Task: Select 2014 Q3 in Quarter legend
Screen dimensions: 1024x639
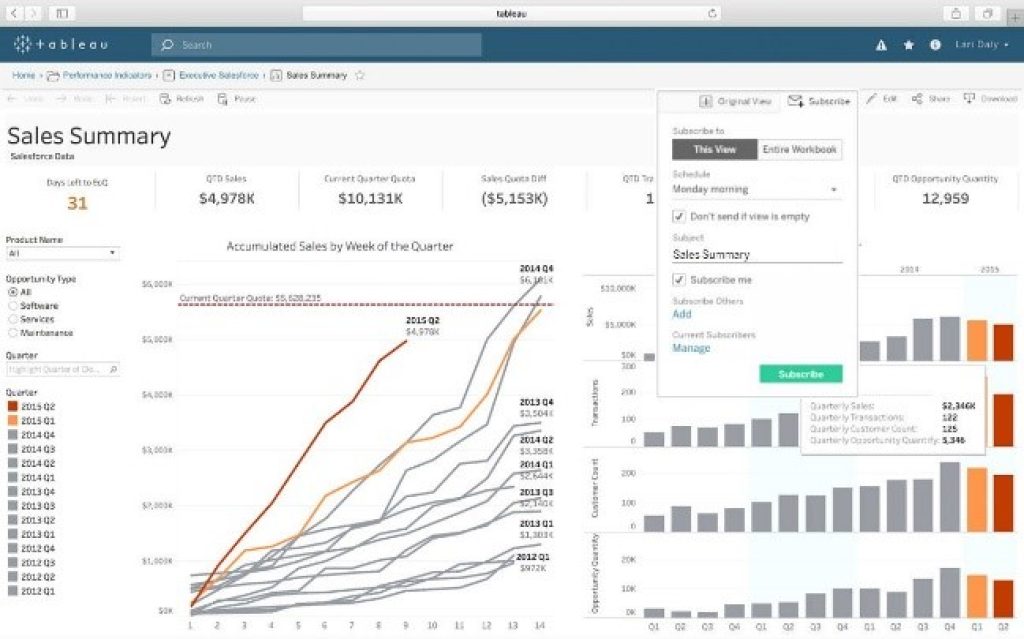Action: (x=38, y=449)
